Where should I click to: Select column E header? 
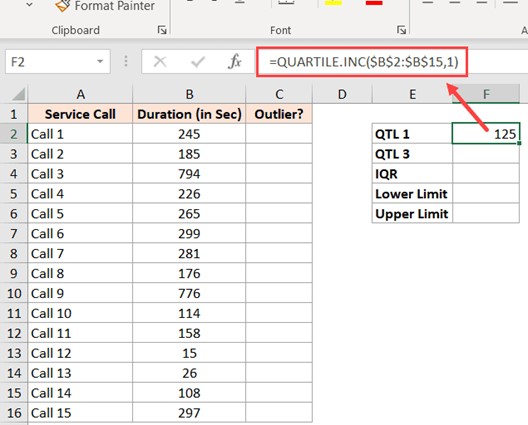(x=412, y=94)
